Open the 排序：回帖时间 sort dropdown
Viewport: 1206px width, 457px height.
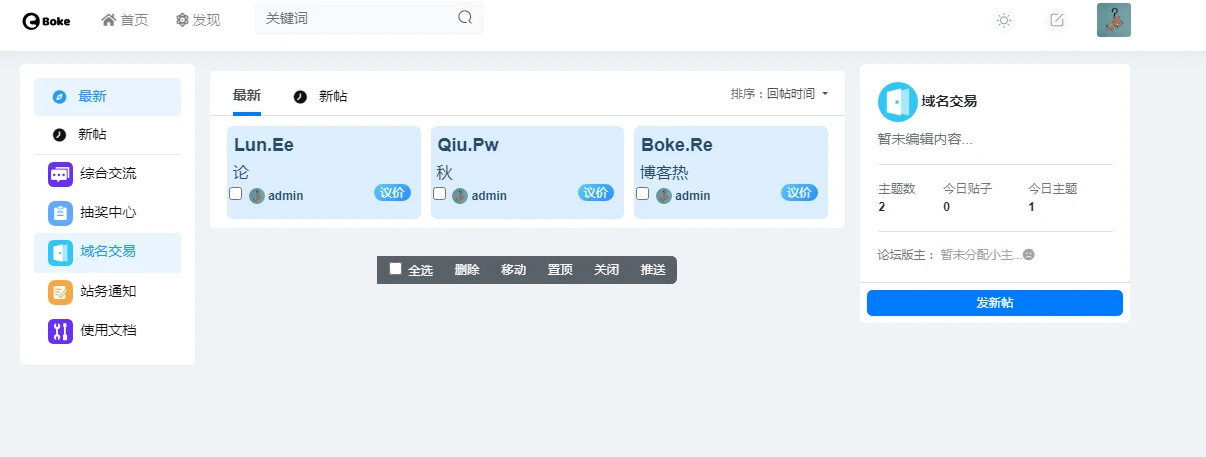click(780, 94)
